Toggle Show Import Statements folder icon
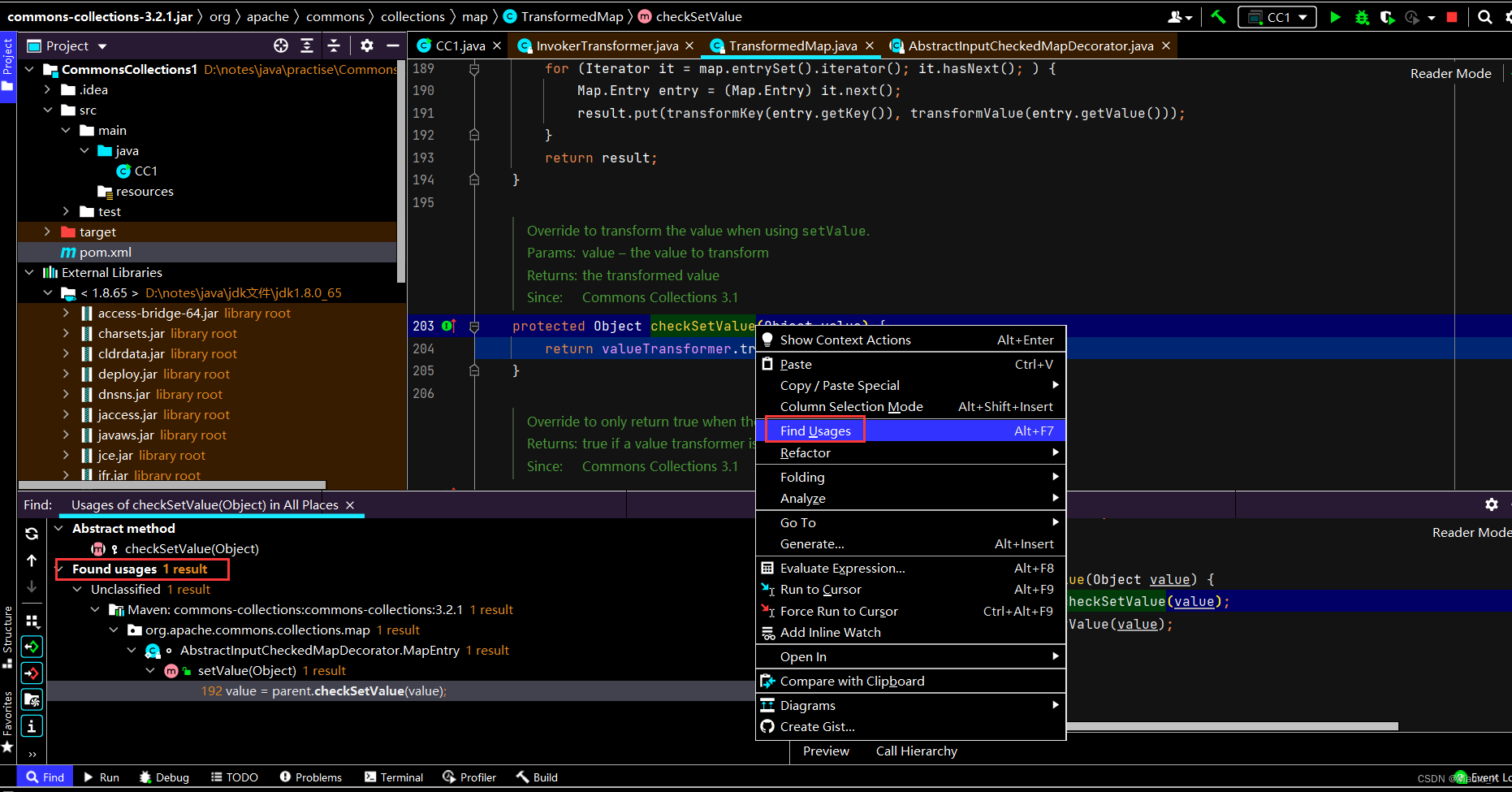 point(32,699)
